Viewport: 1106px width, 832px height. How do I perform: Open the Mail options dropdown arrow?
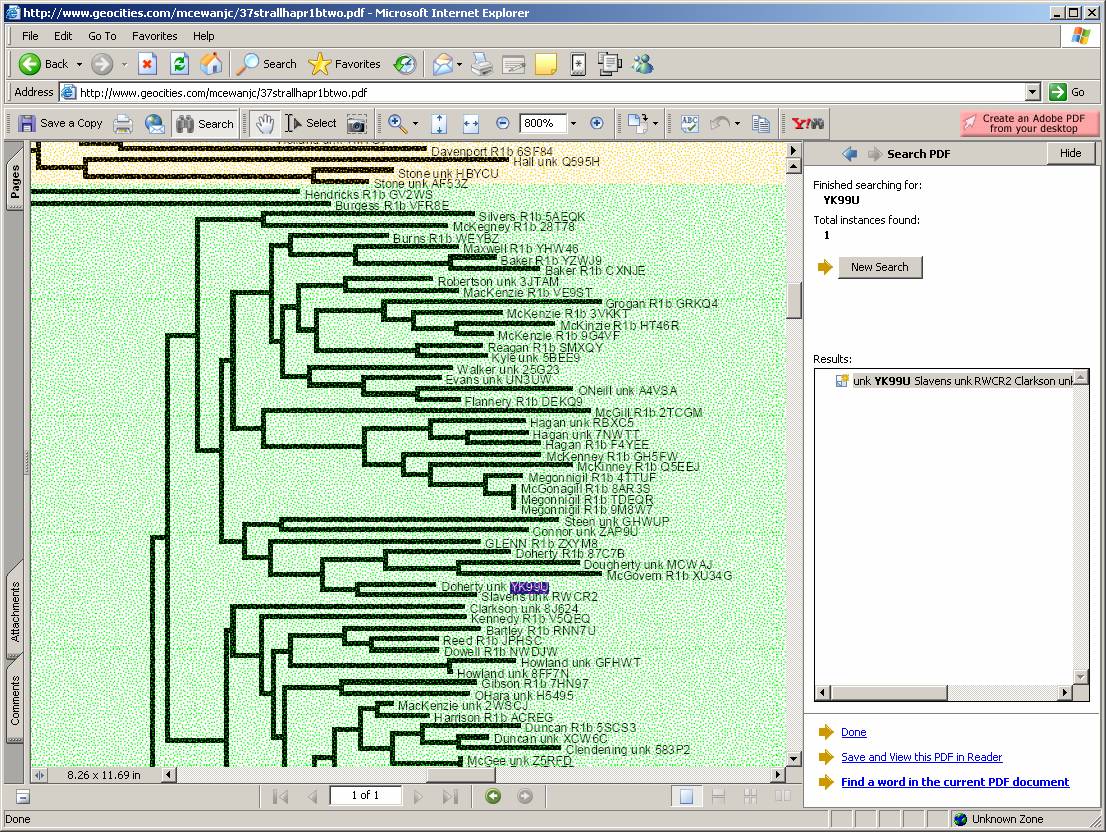pyautogui.click(x=459, y=64)
